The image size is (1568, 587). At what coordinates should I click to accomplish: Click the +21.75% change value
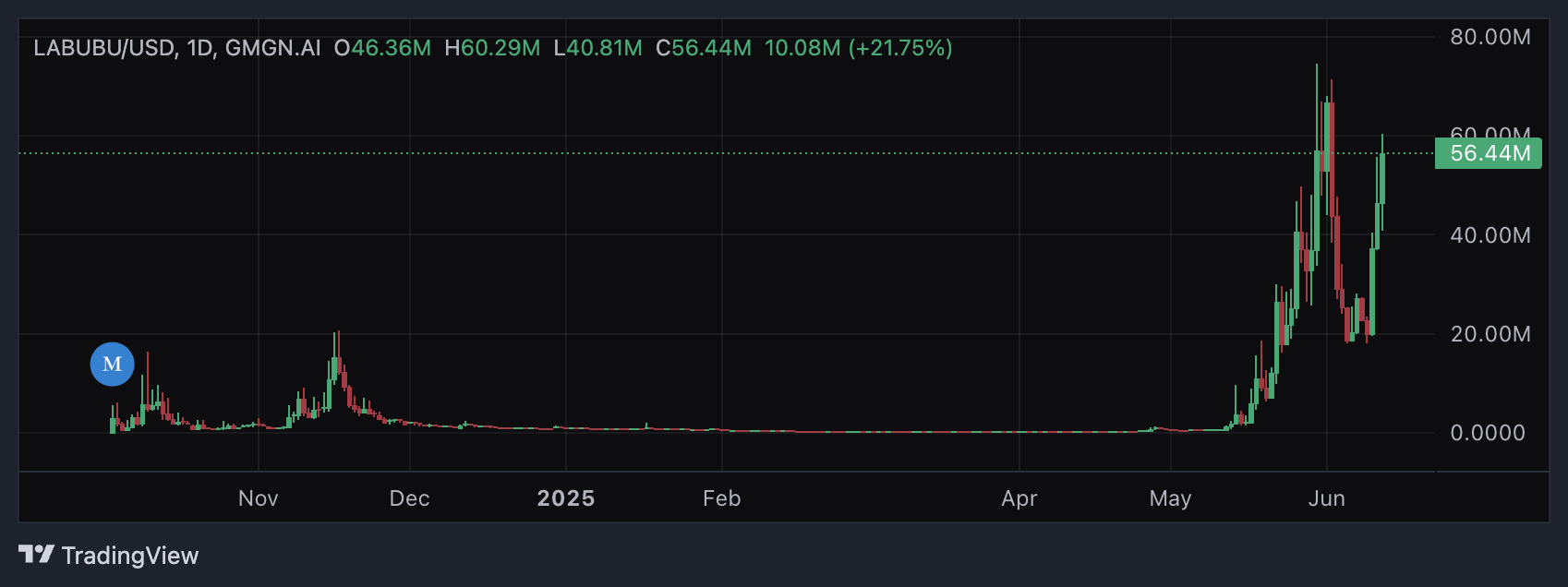tap(900, 48)
